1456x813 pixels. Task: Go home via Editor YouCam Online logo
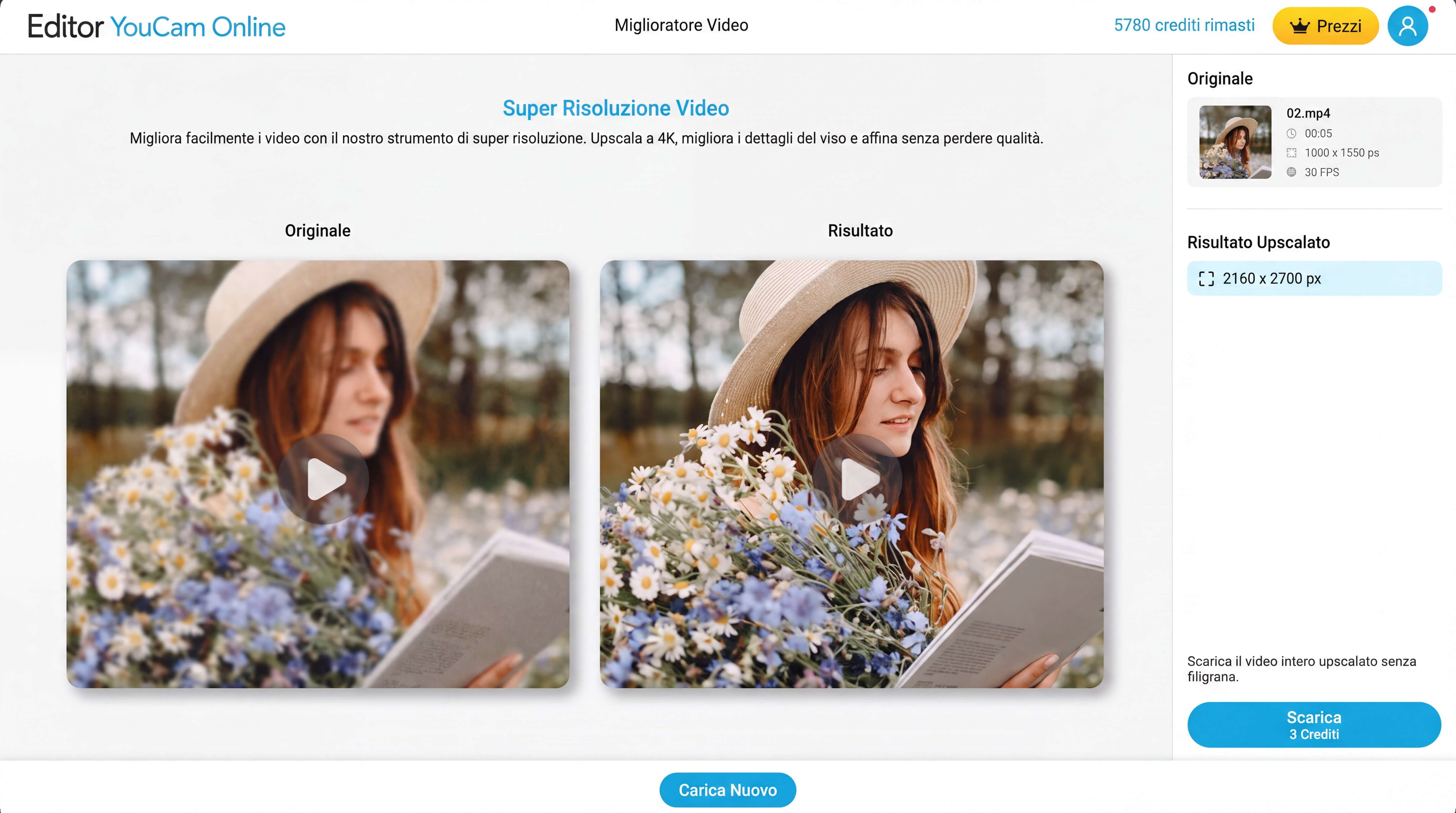[157, 26]
